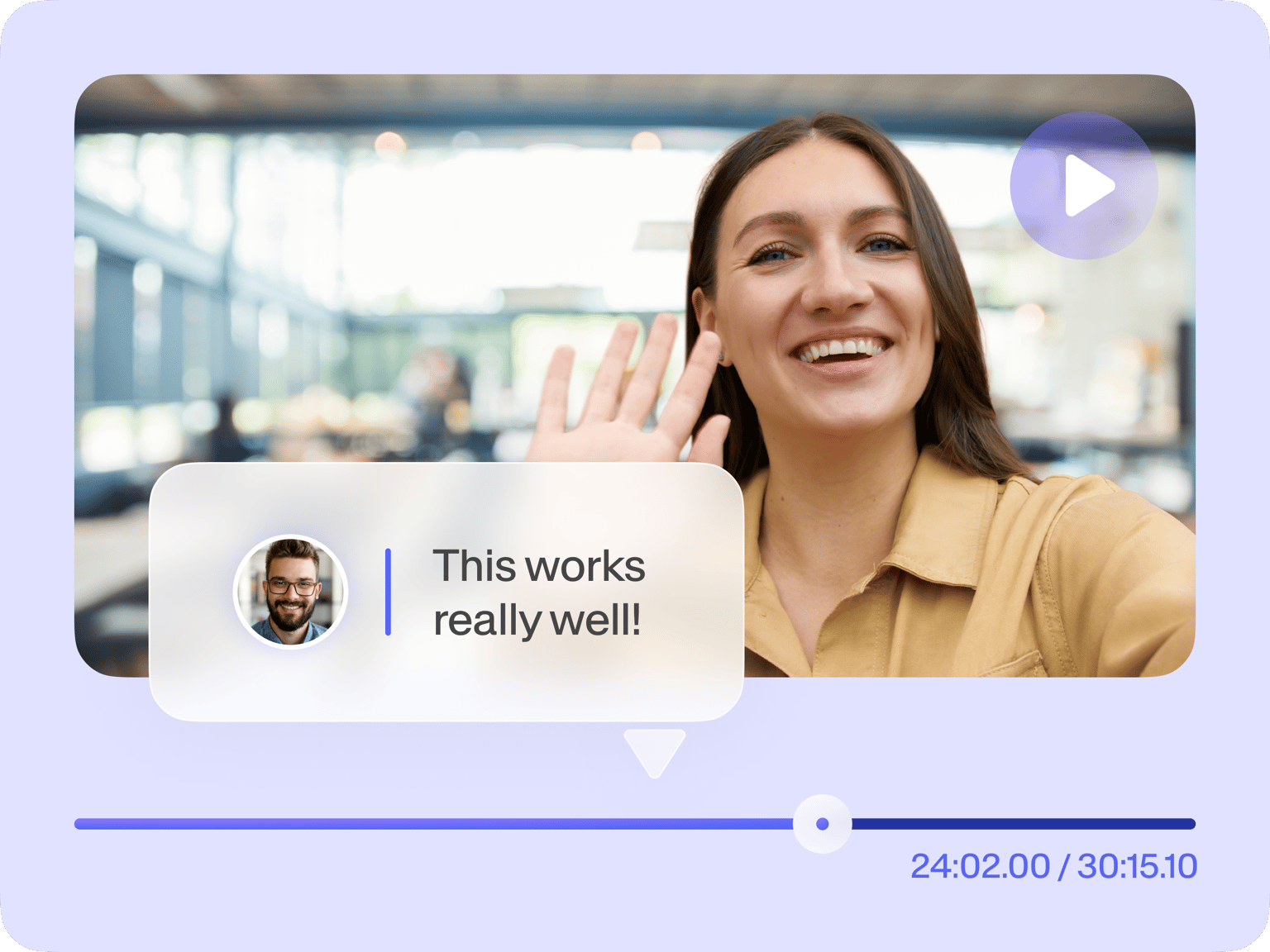The image size is (1270, 952).
Task: Click the dark remaining portion of the timeline
Action: 1024,824
